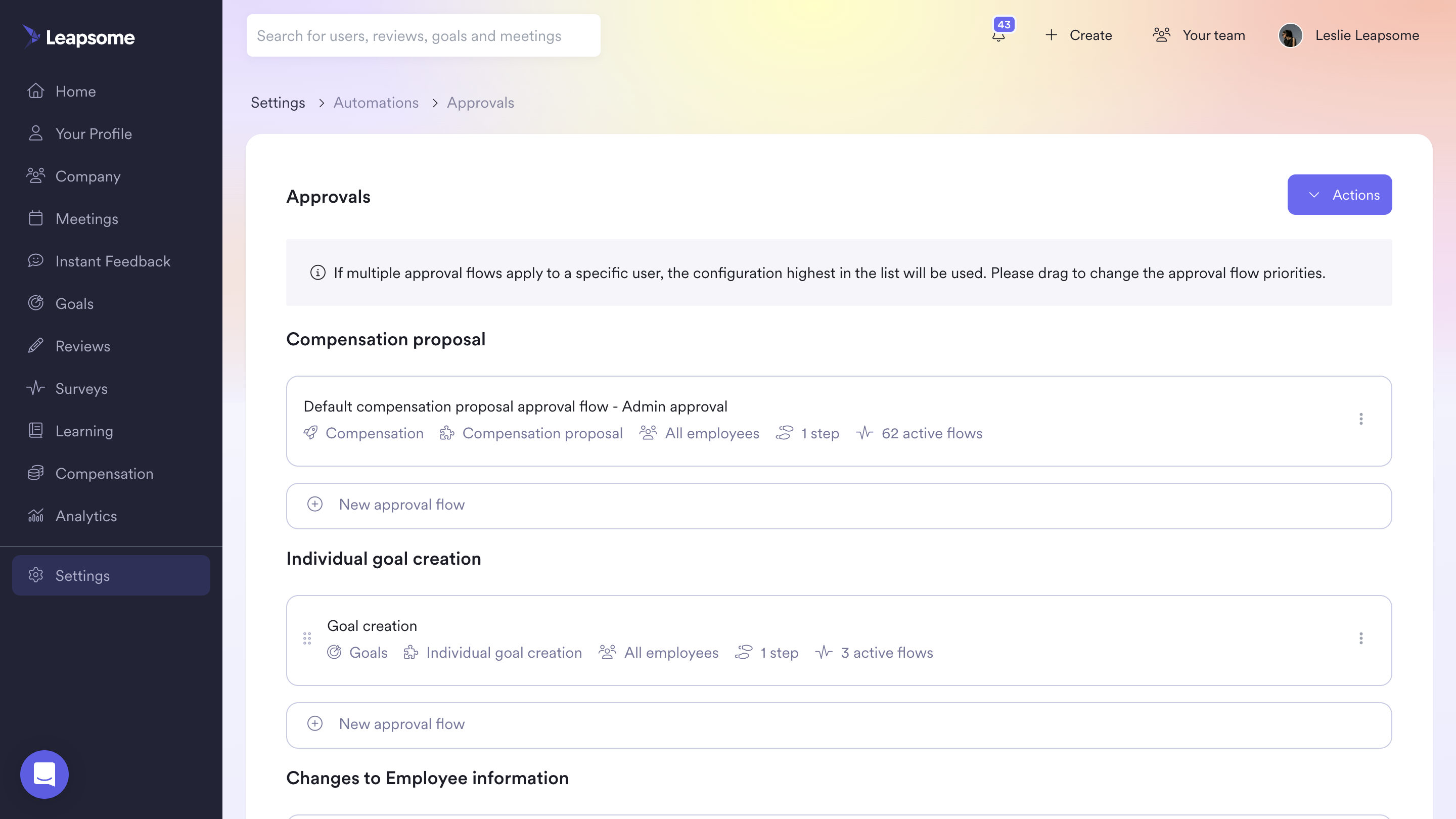Click Settings in the breadcrumb

tap(278, 103)
